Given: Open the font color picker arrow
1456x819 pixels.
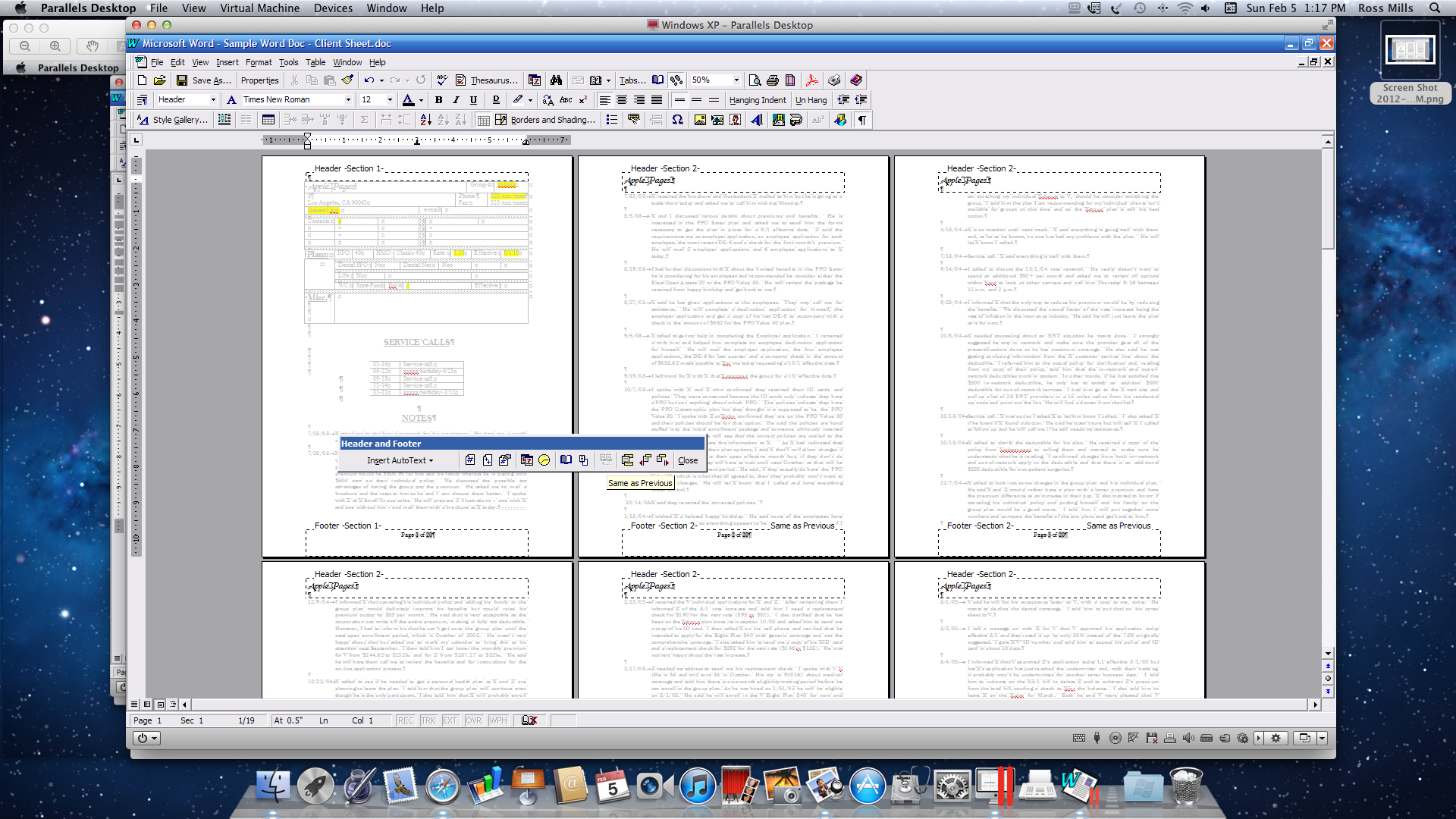Looking at the screenshot, I should (421, 100).
